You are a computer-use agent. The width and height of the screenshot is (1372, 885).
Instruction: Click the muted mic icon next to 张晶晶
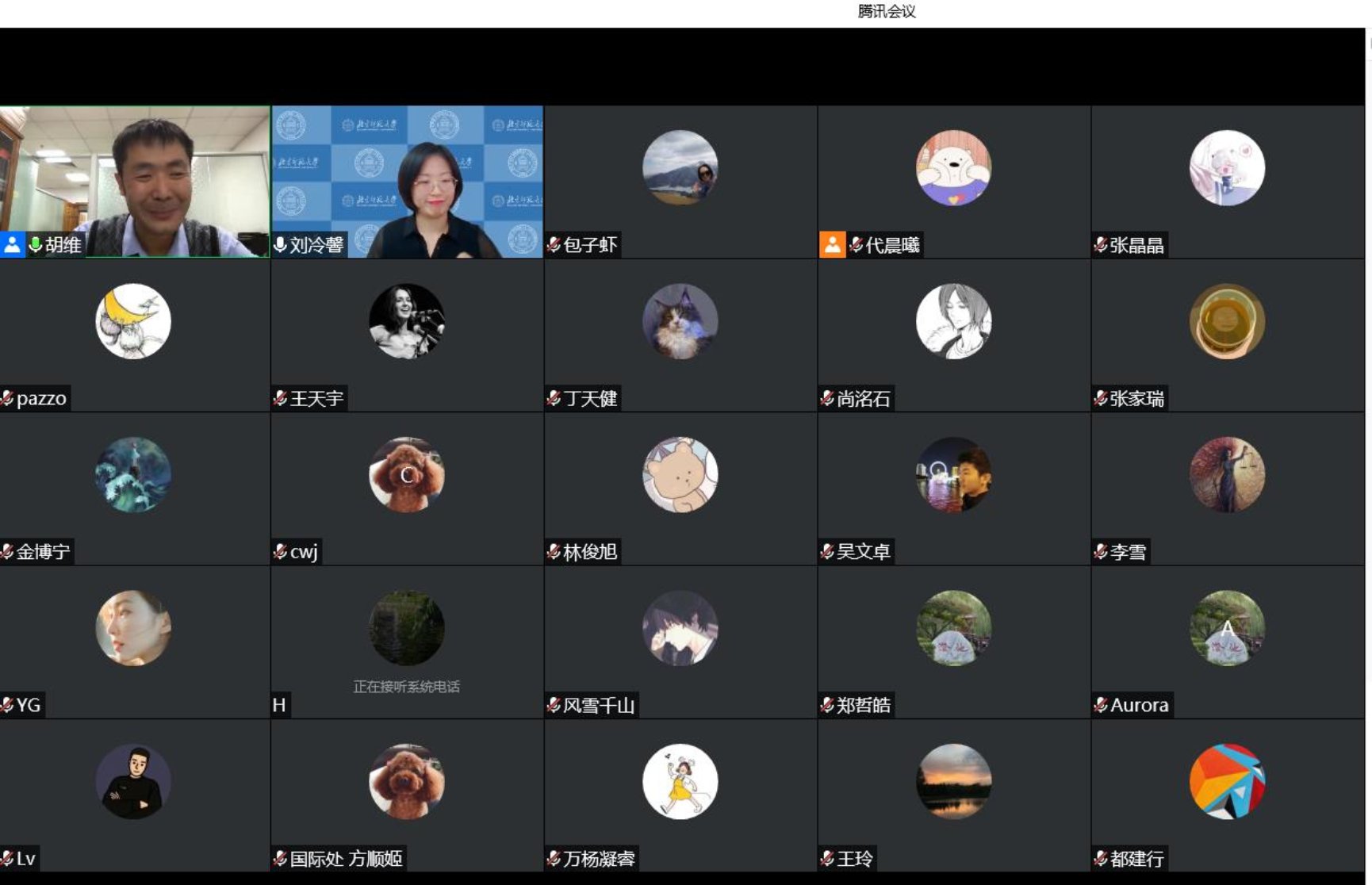point(1101,245)
